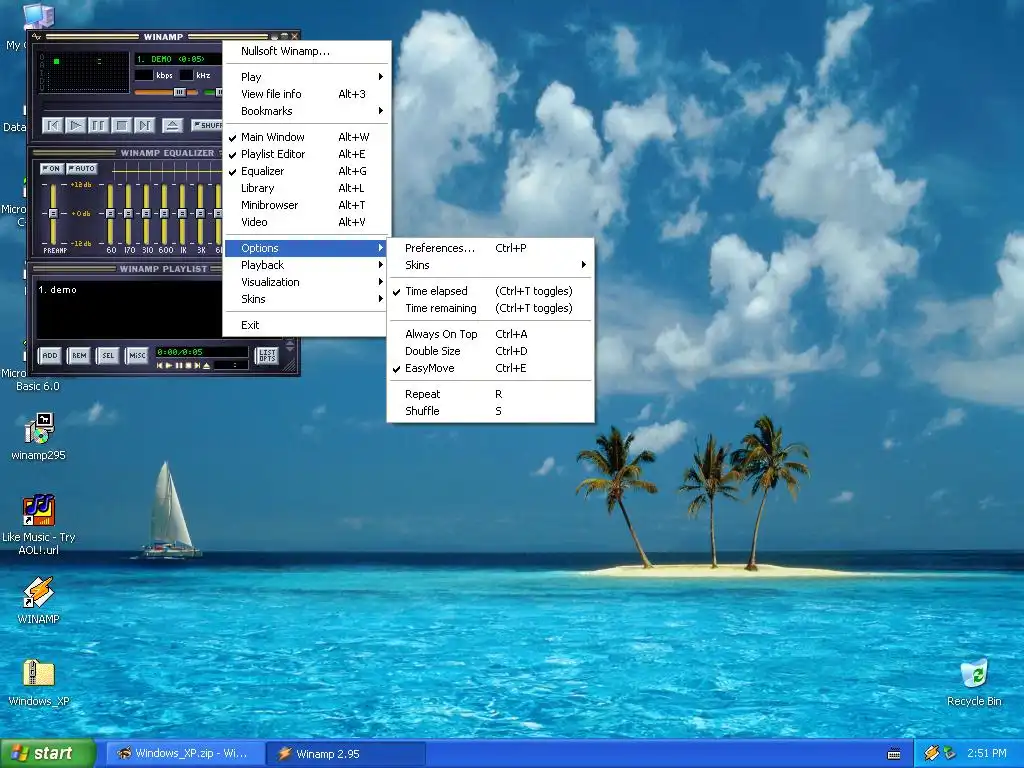
Task: Select the Windows_XP zip folder icon
Action: point(39,682)
